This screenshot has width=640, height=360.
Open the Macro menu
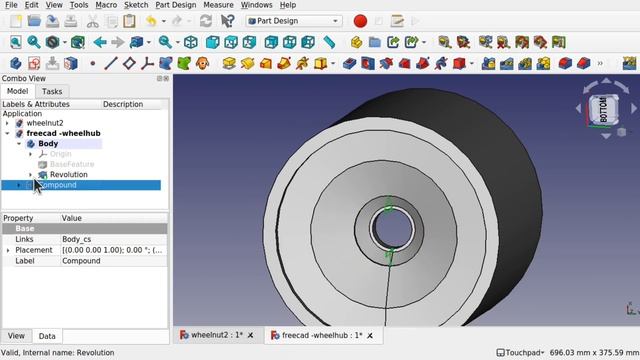[x=106, y=5]
